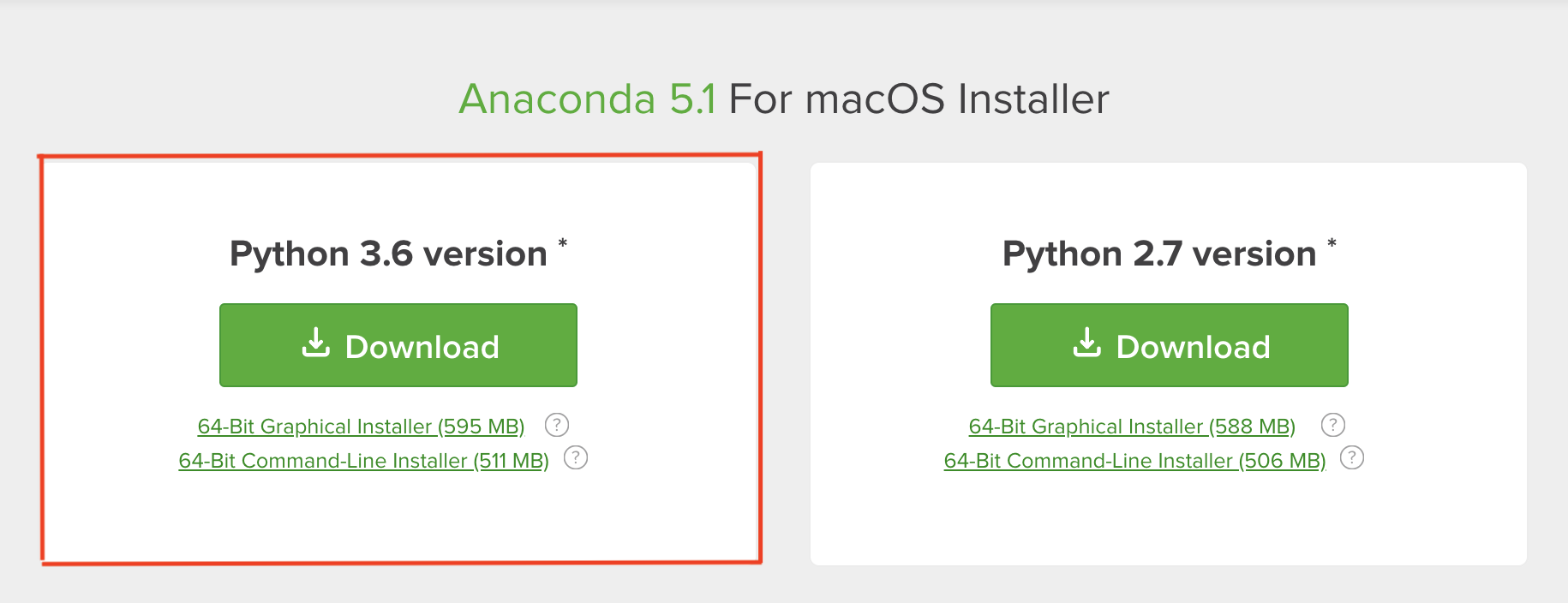Open the 64-Bit Command-Line Installer (511 MB) link
Image resolution: width=1568 pixels, height=603 pixels.
click(363, 461)
